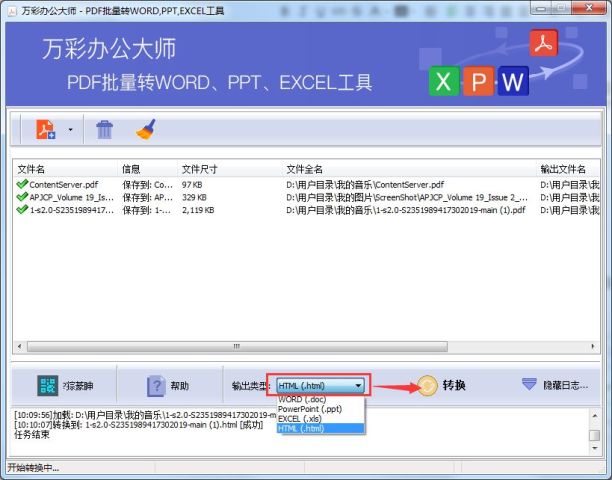This screenshot has height=480, width=612.
Task: Choose HTML (.html) in the list
Action: (320, 428)
